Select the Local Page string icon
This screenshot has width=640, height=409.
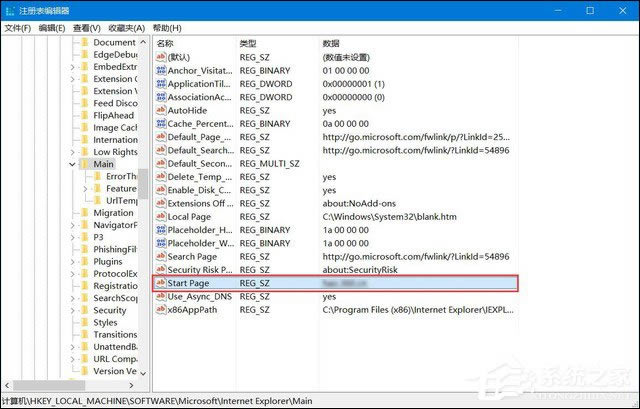click(x=161, y=216)
